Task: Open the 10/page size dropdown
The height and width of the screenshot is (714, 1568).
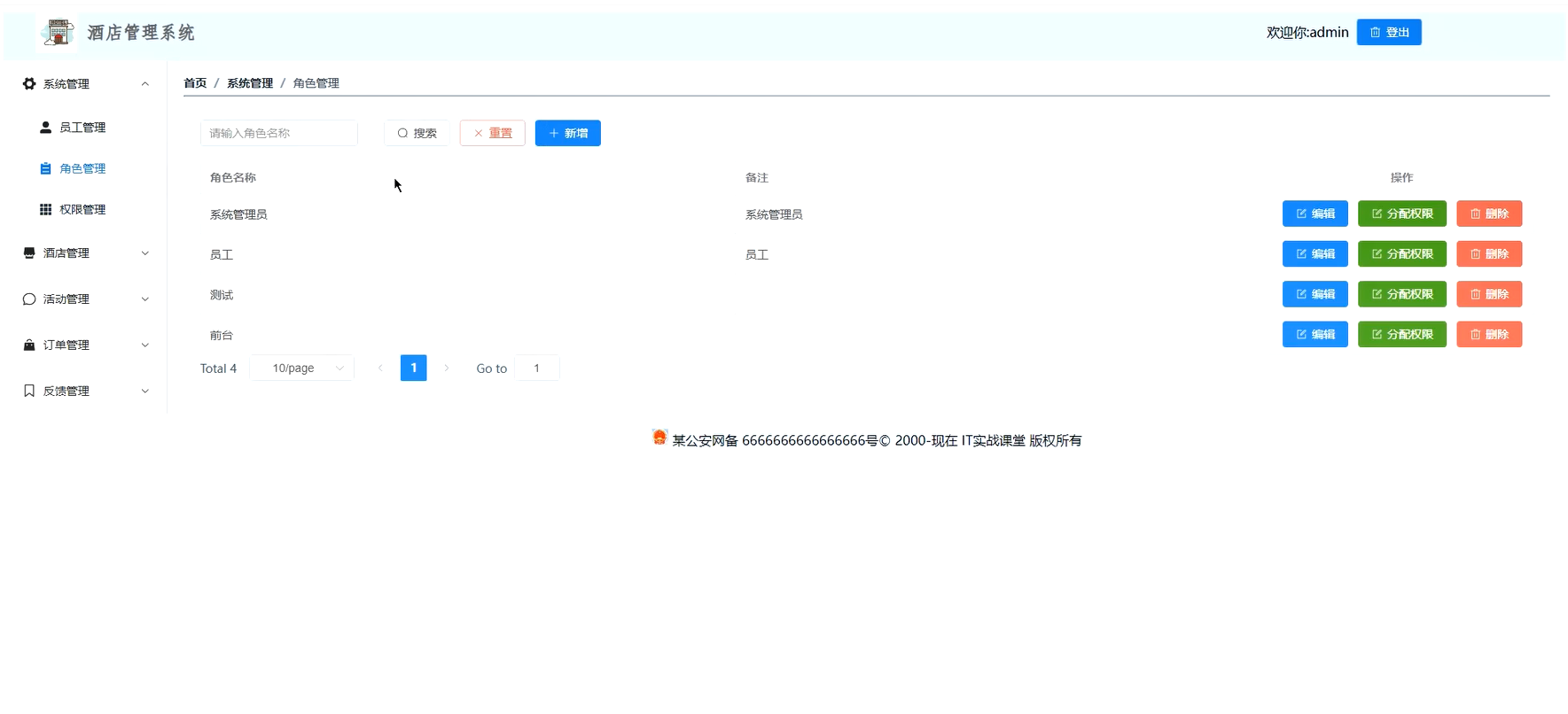Action: pos(302,368)
